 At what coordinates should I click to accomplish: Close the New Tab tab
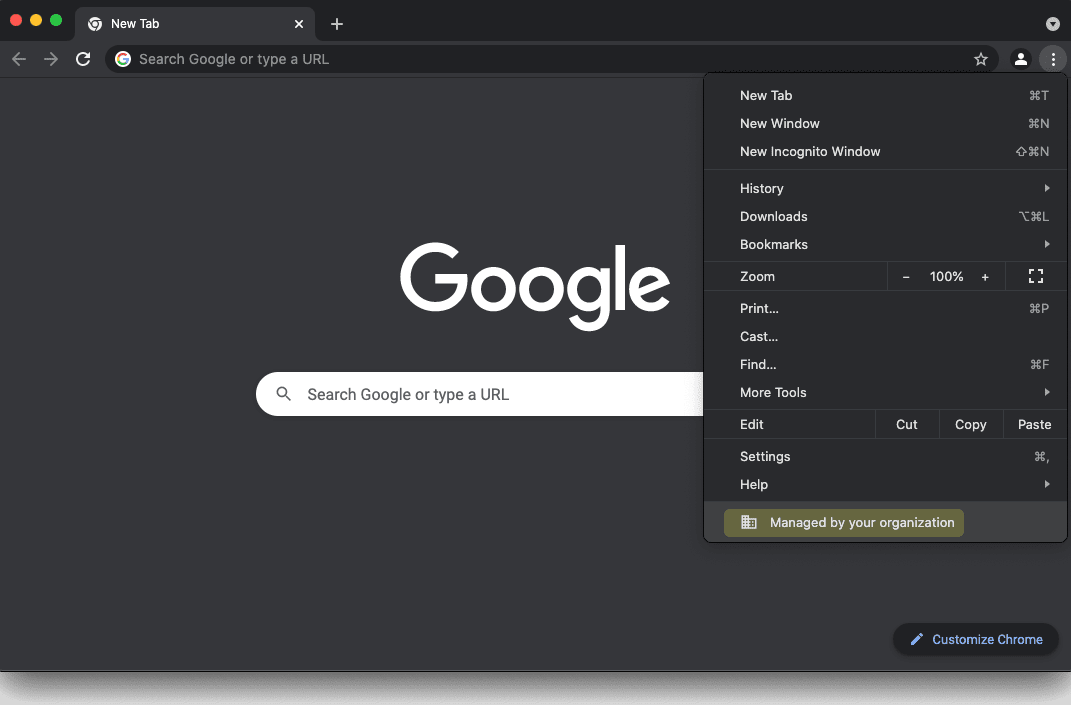[x=298, y=24]
